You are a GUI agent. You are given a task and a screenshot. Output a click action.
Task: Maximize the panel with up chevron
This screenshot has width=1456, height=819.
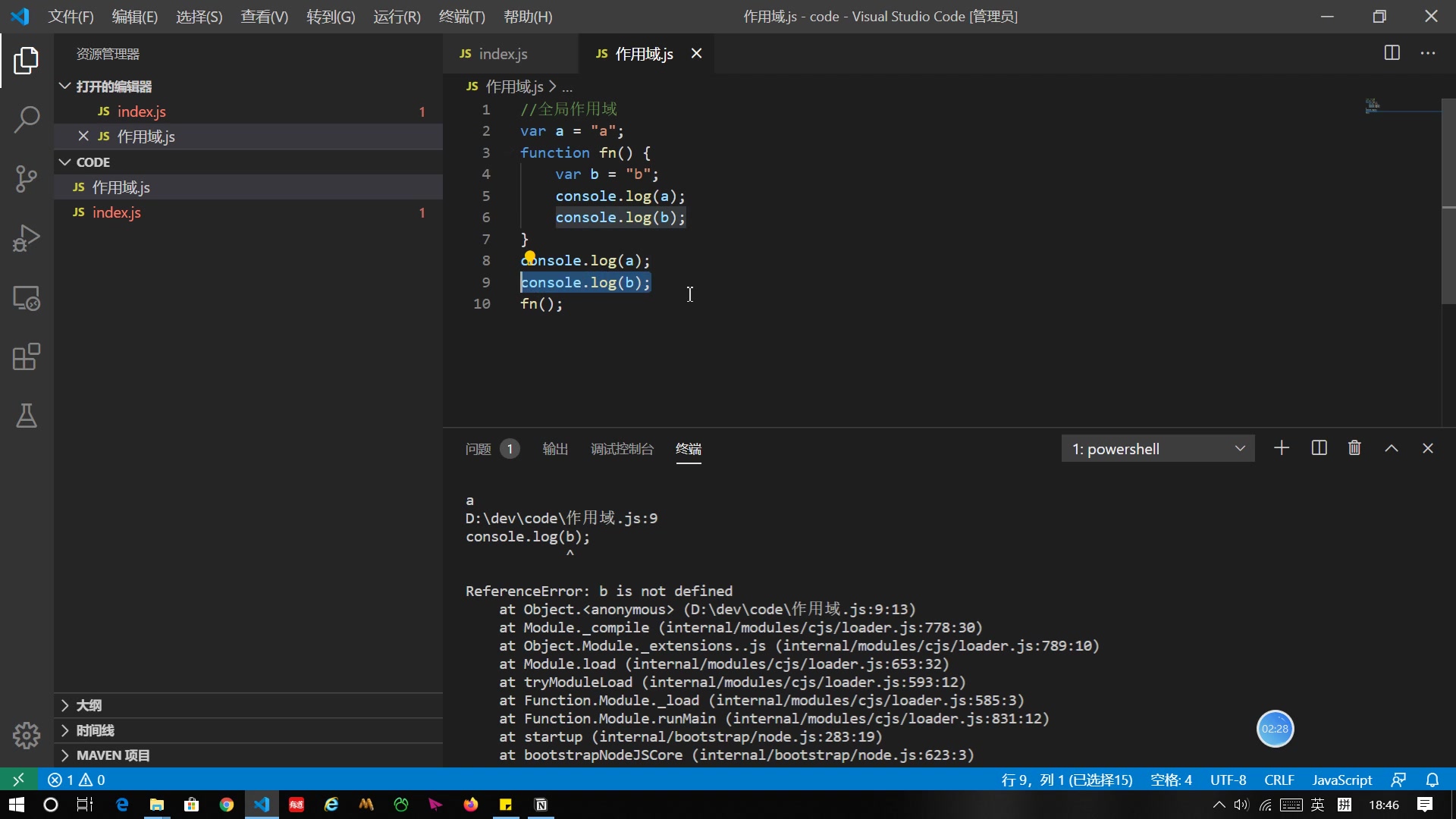tap(1392, 448)
